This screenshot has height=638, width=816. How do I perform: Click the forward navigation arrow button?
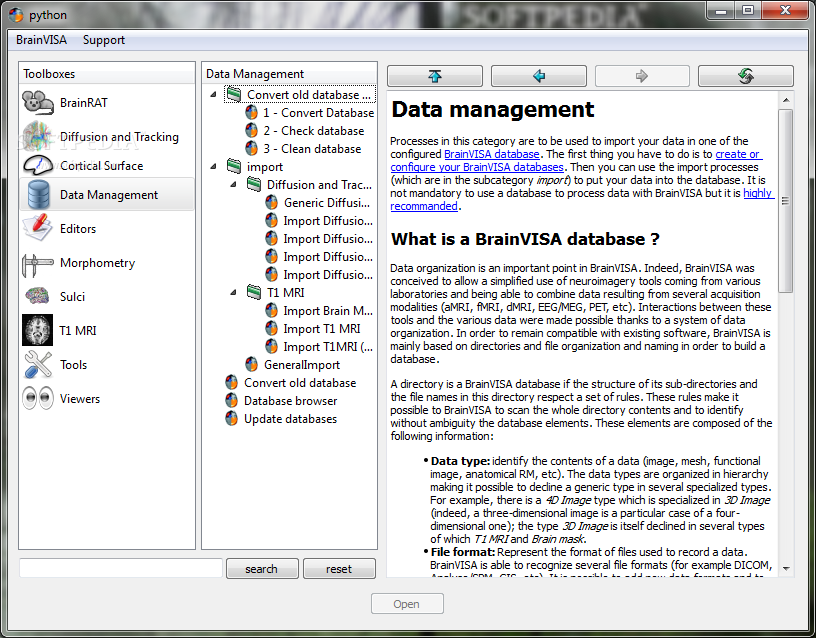642,76
